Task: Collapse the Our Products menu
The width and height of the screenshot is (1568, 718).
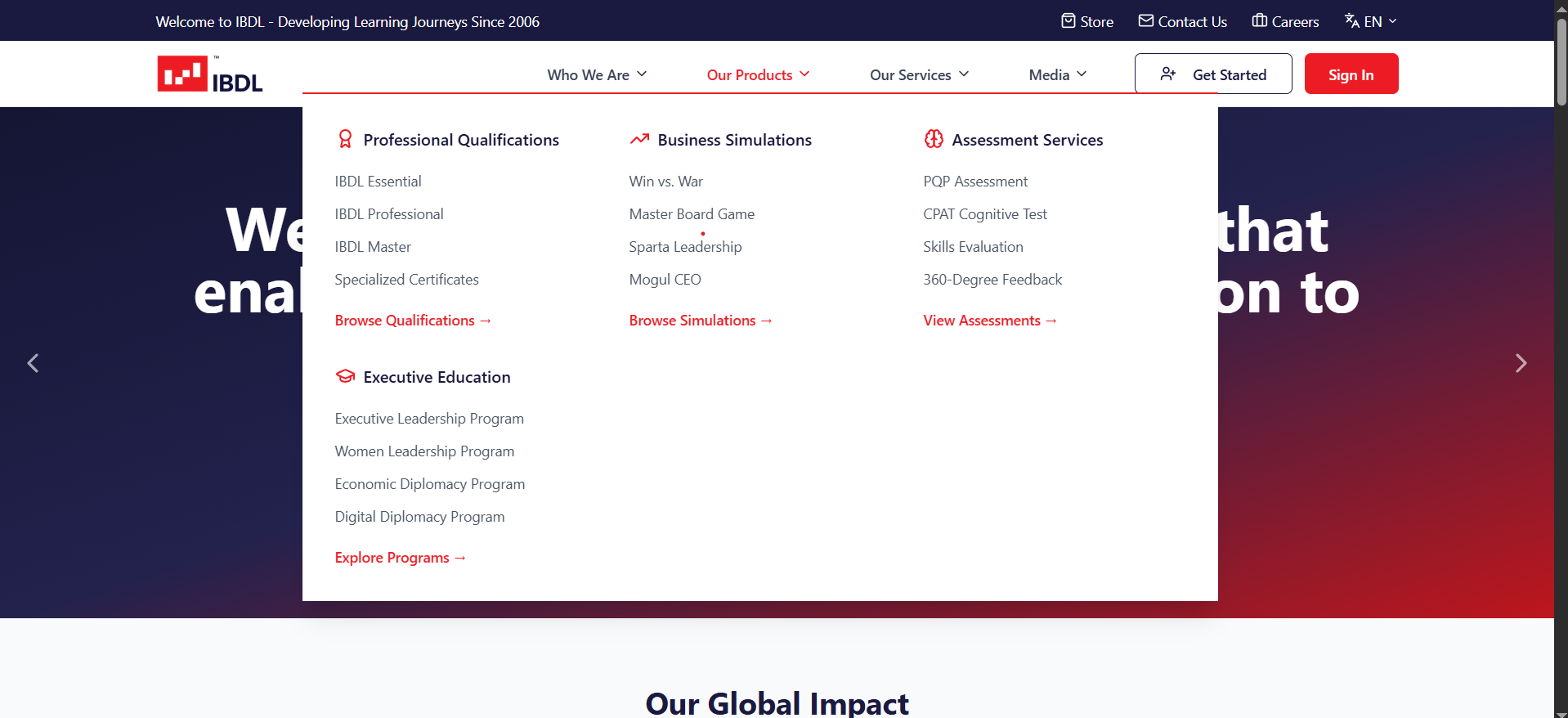Action: pos(758,75)
